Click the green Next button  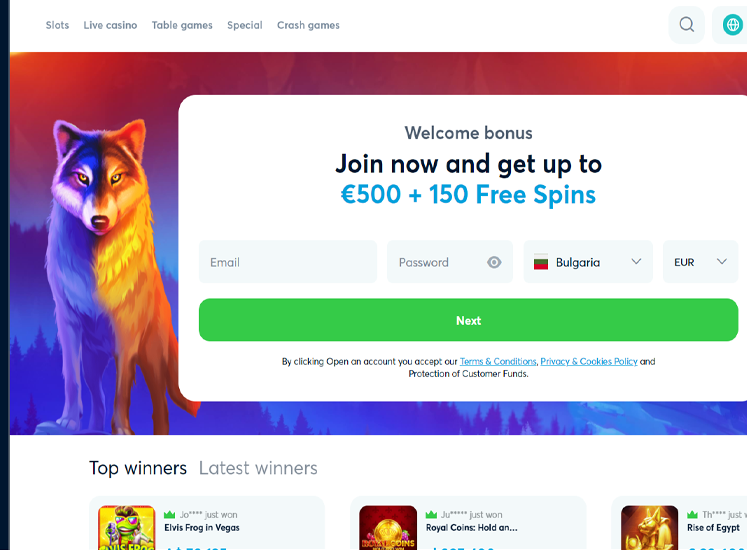coord(468,320)
